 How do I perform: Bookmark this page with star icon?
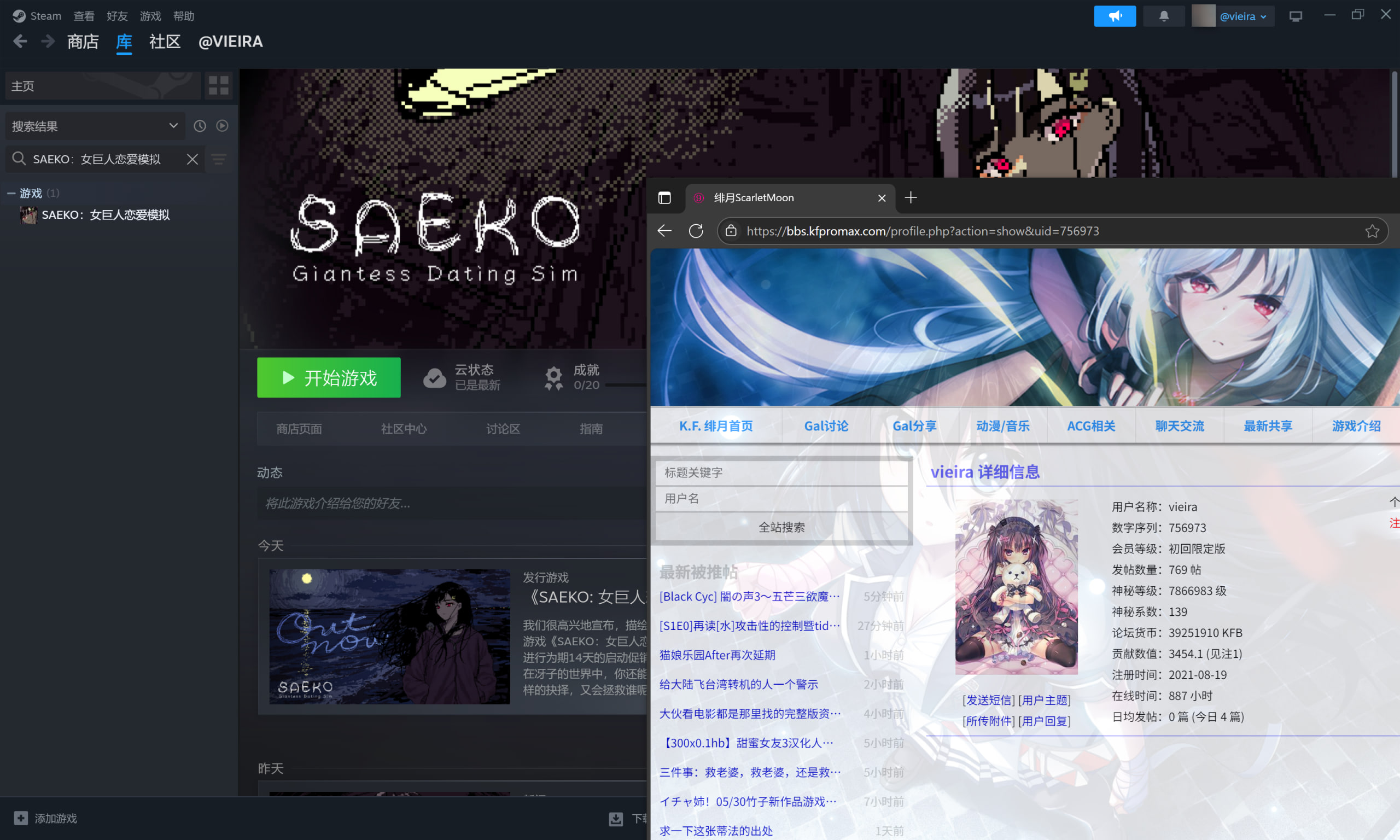pyautogui.click(x=1372, y=231)
